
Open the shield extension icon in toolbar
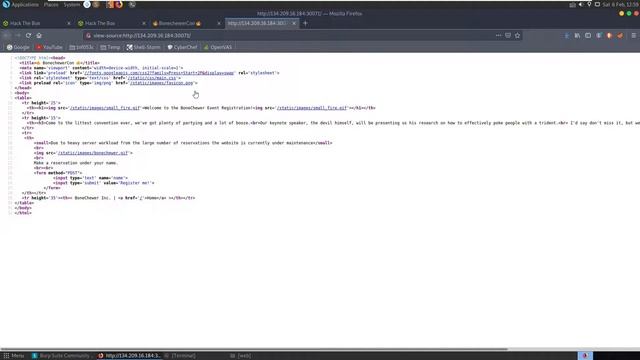(609, 36)
